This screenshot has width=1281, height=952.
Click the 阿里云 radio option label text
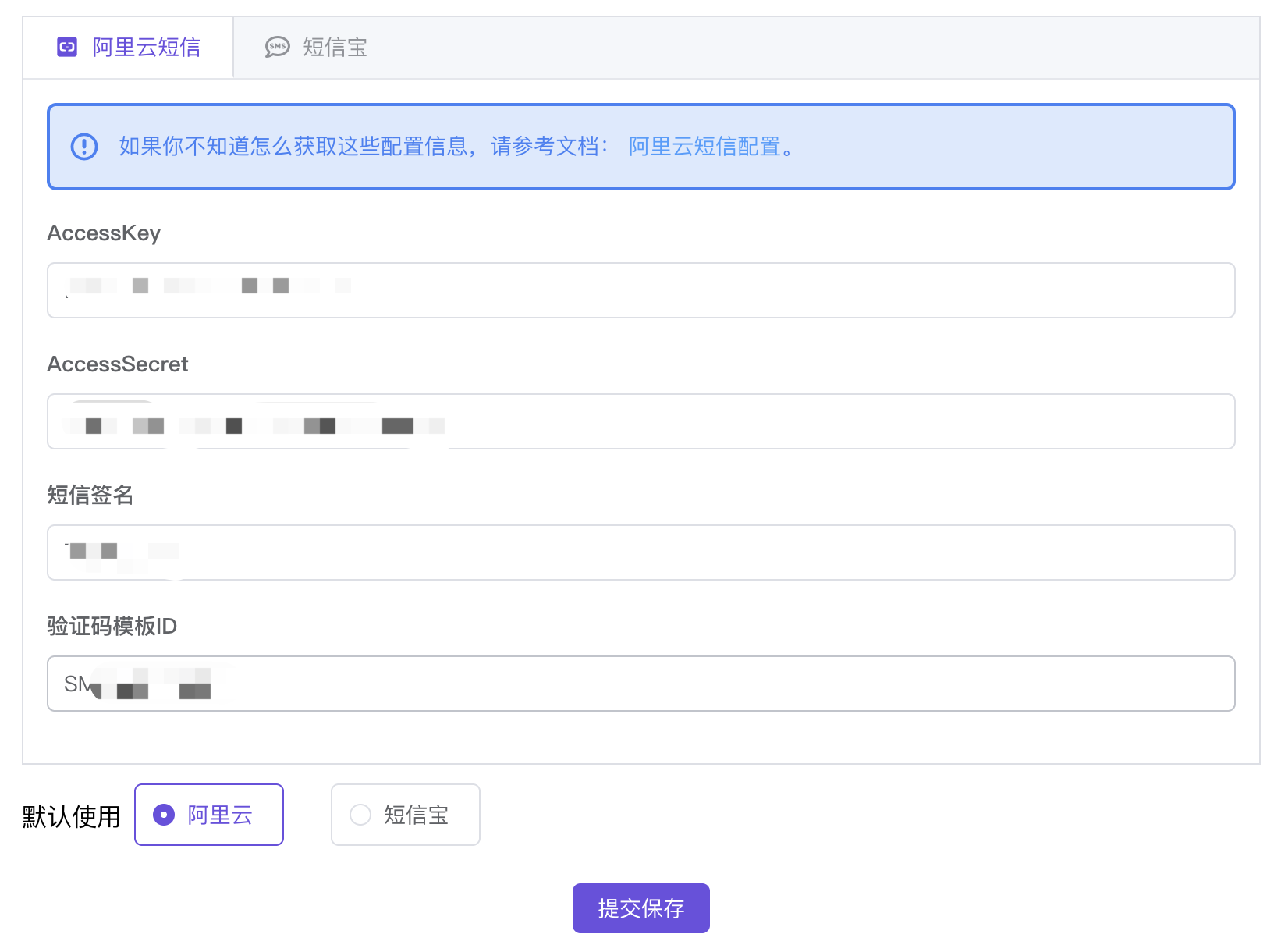[x=220, y=815]
